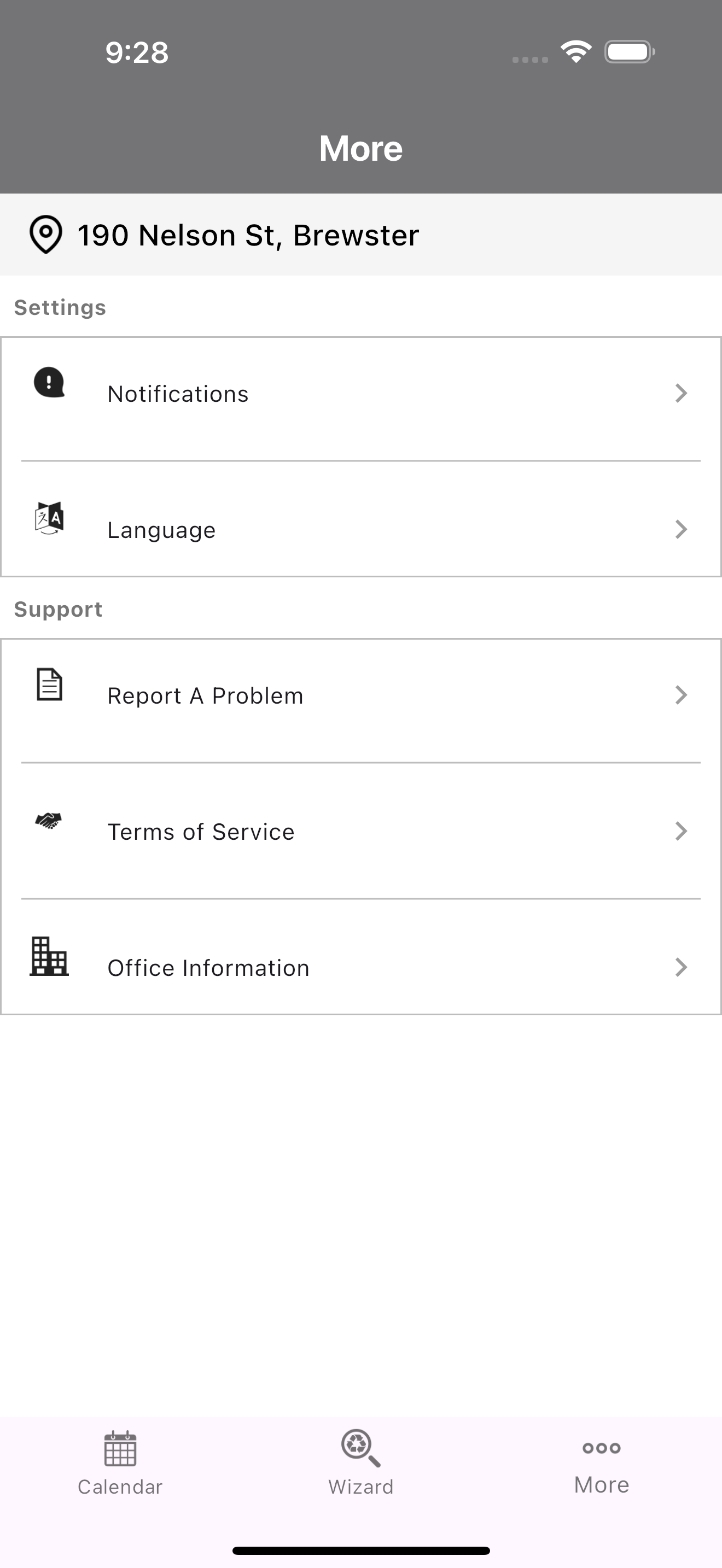Tap the Wizard recycle search icon
Image resolution: width=722 pixels, height=1568 pixels.
(360, 1448)
